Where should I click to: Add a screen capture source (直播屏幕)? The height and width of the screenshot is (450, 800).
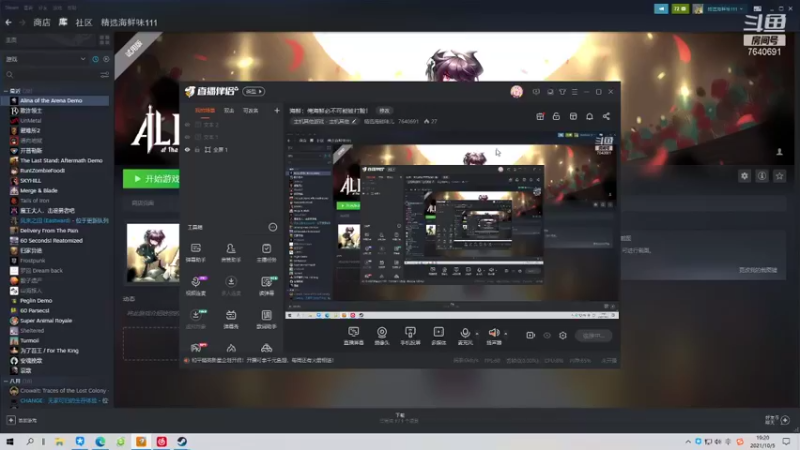(354, 336)
